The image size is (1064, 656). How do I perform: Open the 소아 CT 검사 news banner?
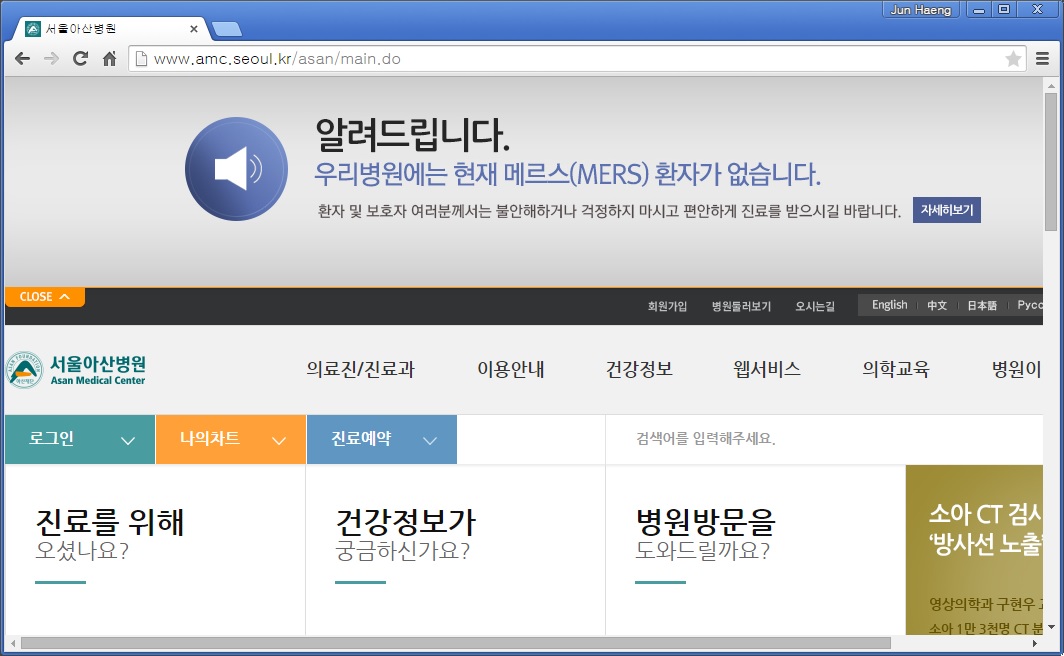click(x=974, y=549)
